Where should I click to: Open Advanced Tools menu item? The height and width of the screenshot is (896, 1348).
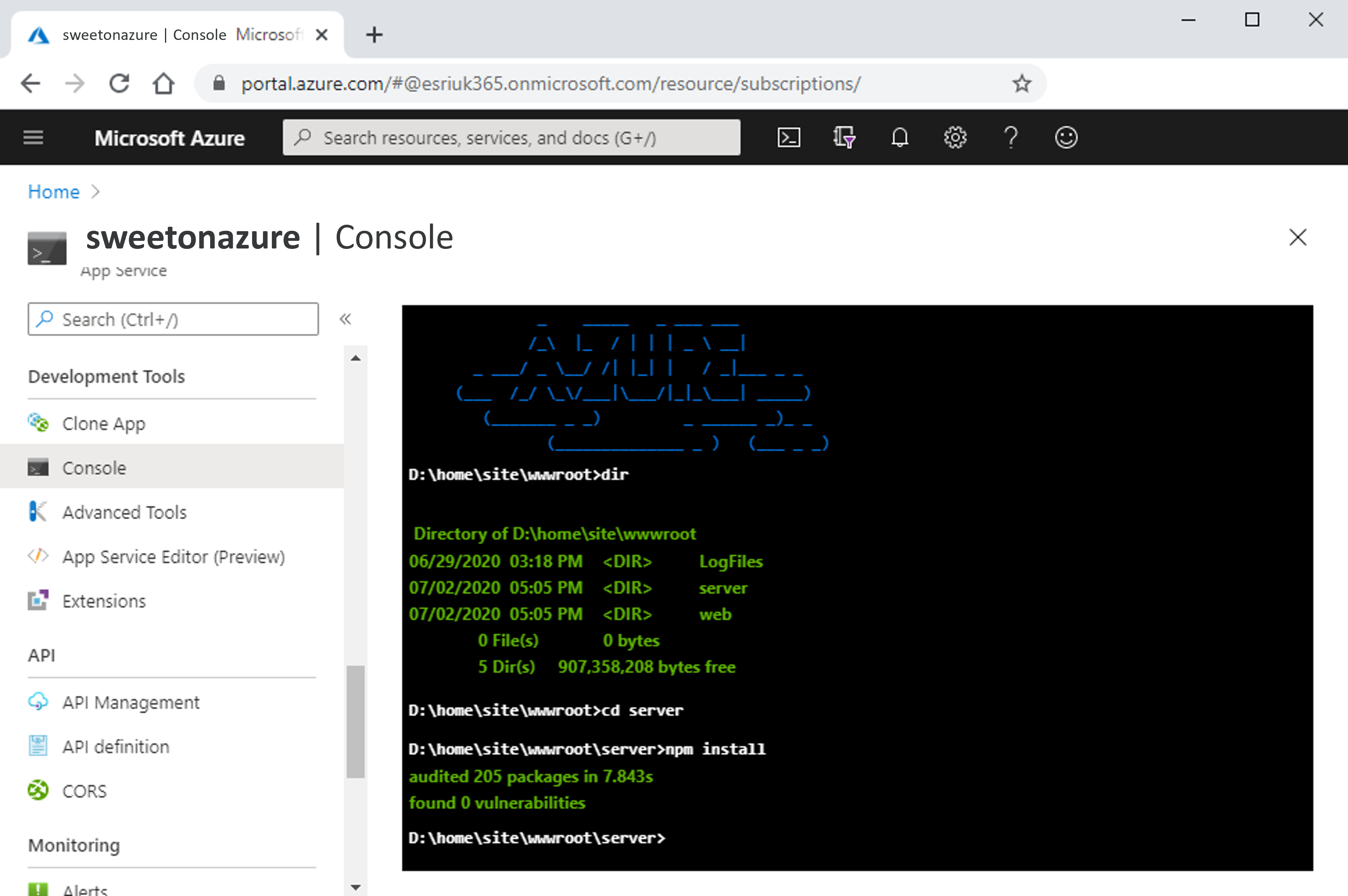(x=171, y=512)
